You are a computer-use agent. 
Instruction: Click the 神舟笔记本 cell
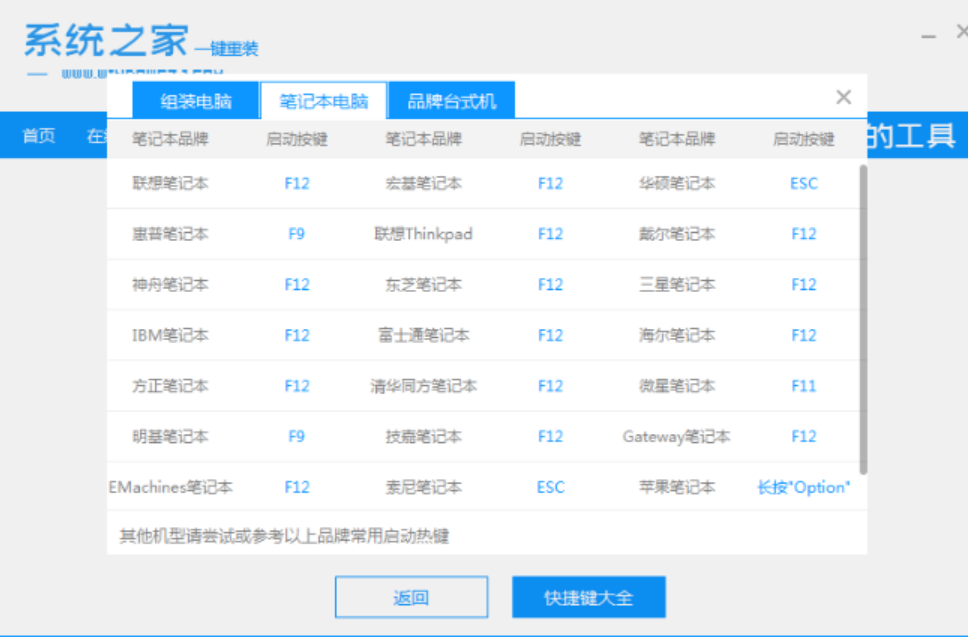pyautogui.click(x=170, y=285)
